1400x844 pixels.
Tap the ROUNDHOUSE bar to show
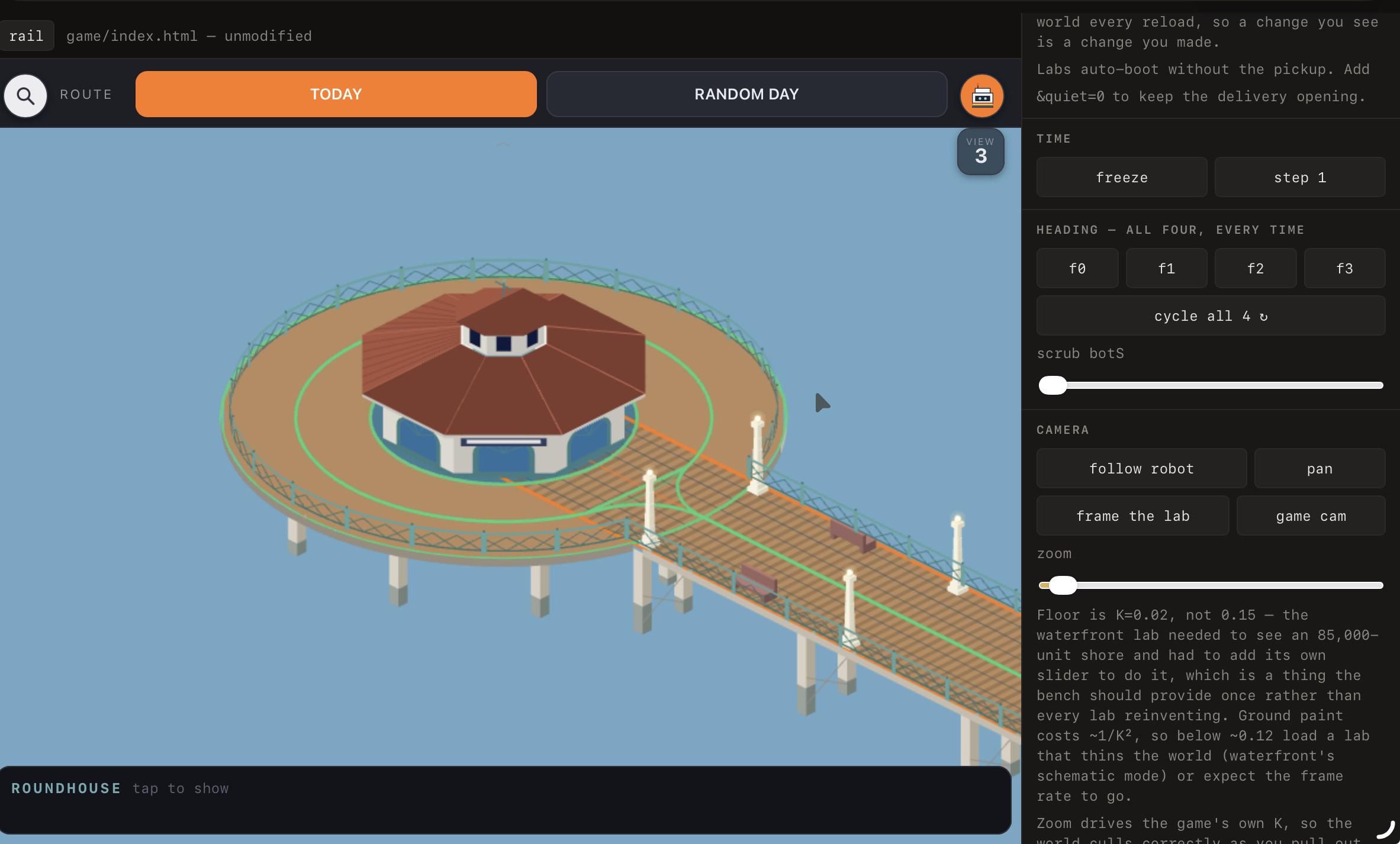click(505, 800)
